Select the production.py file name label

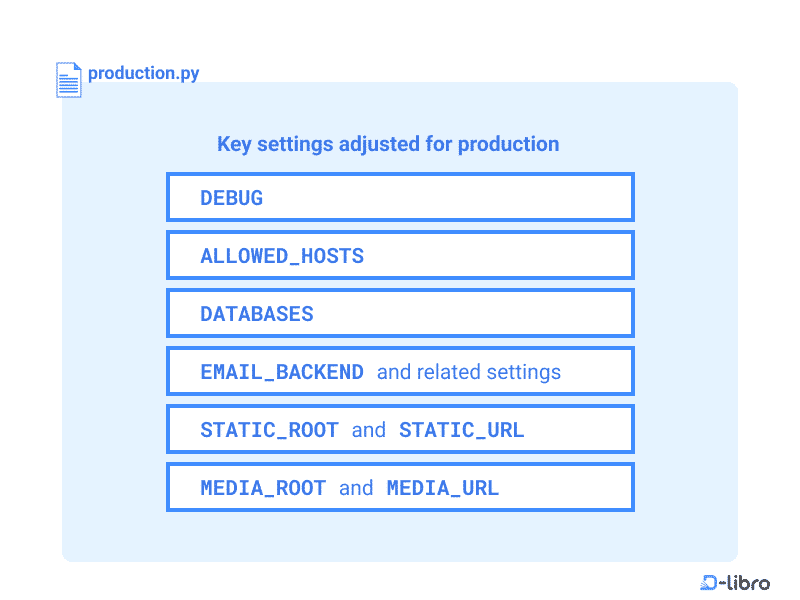tap(143, 73)
